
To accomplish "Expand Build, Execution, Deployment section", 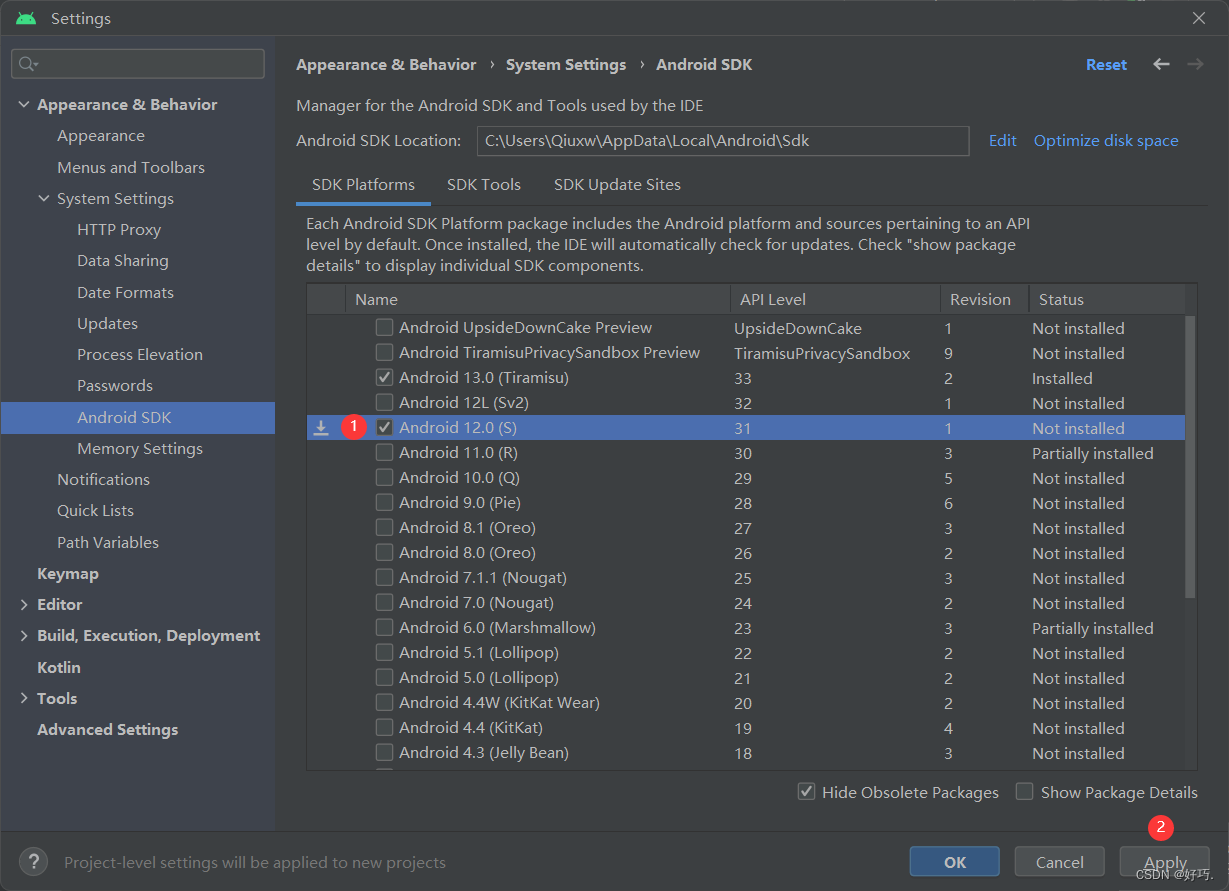I will [x=24, y=636].
